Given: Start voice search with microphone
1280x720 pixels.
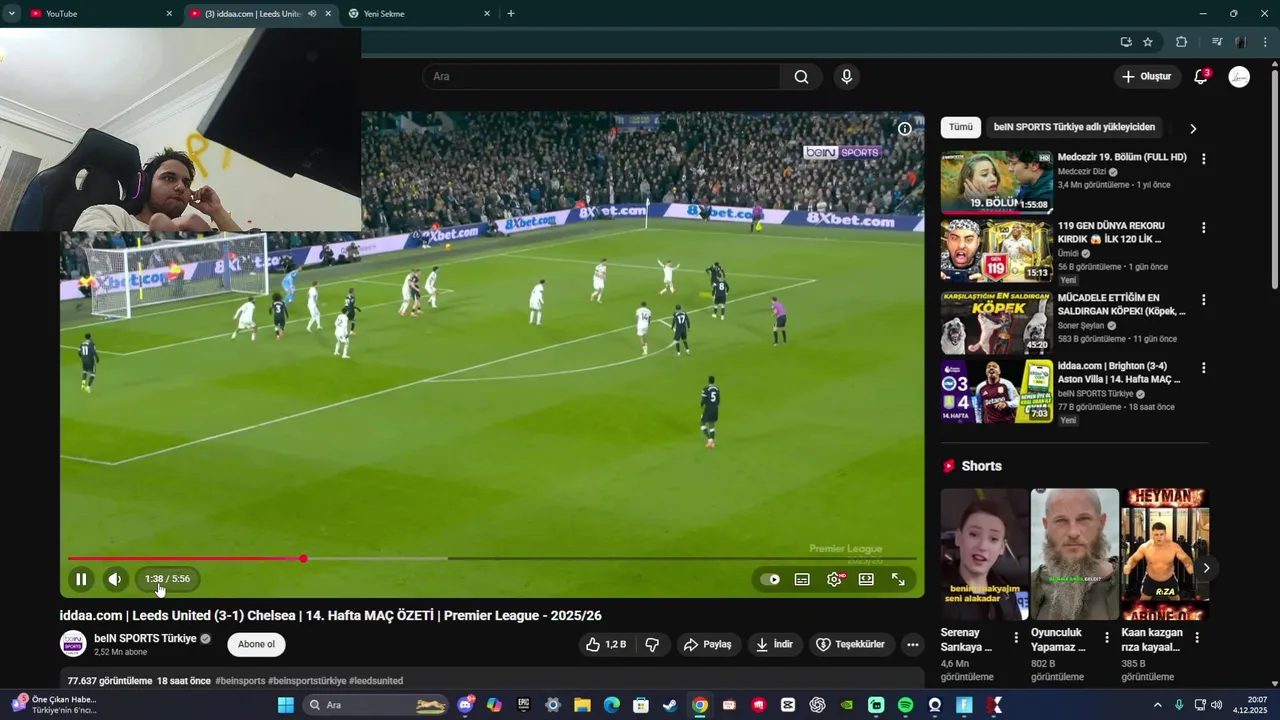Looking at the screenshot, I should click(x=847, y=77).
